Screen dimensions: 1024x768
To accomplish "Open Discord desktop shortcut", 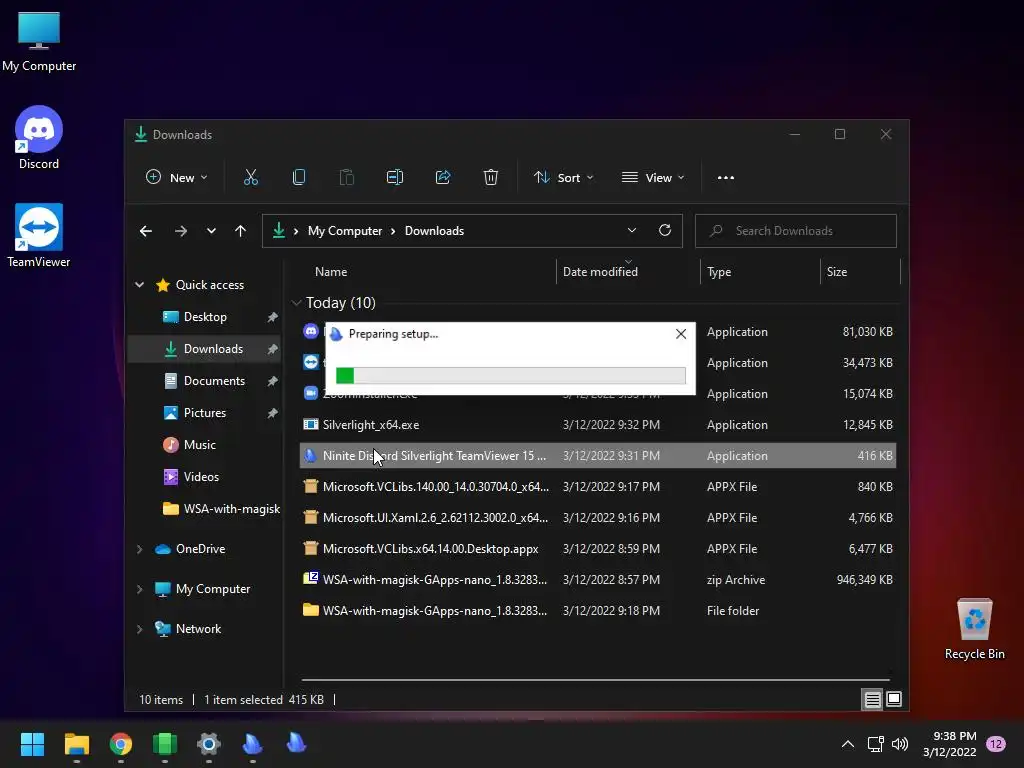I will (39, 138).
